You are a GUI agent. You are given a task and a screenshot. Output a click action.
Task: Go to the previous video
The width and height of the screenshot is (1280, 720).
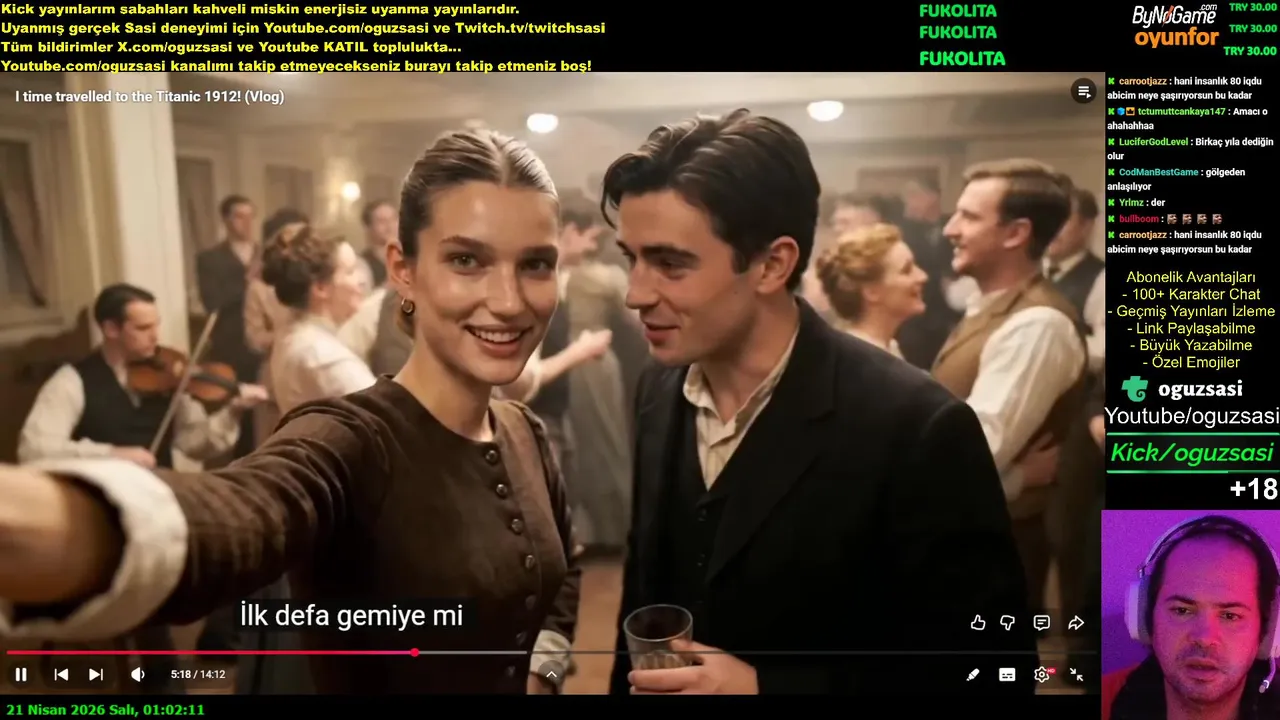pyautogui.click(x=61, y=675)
